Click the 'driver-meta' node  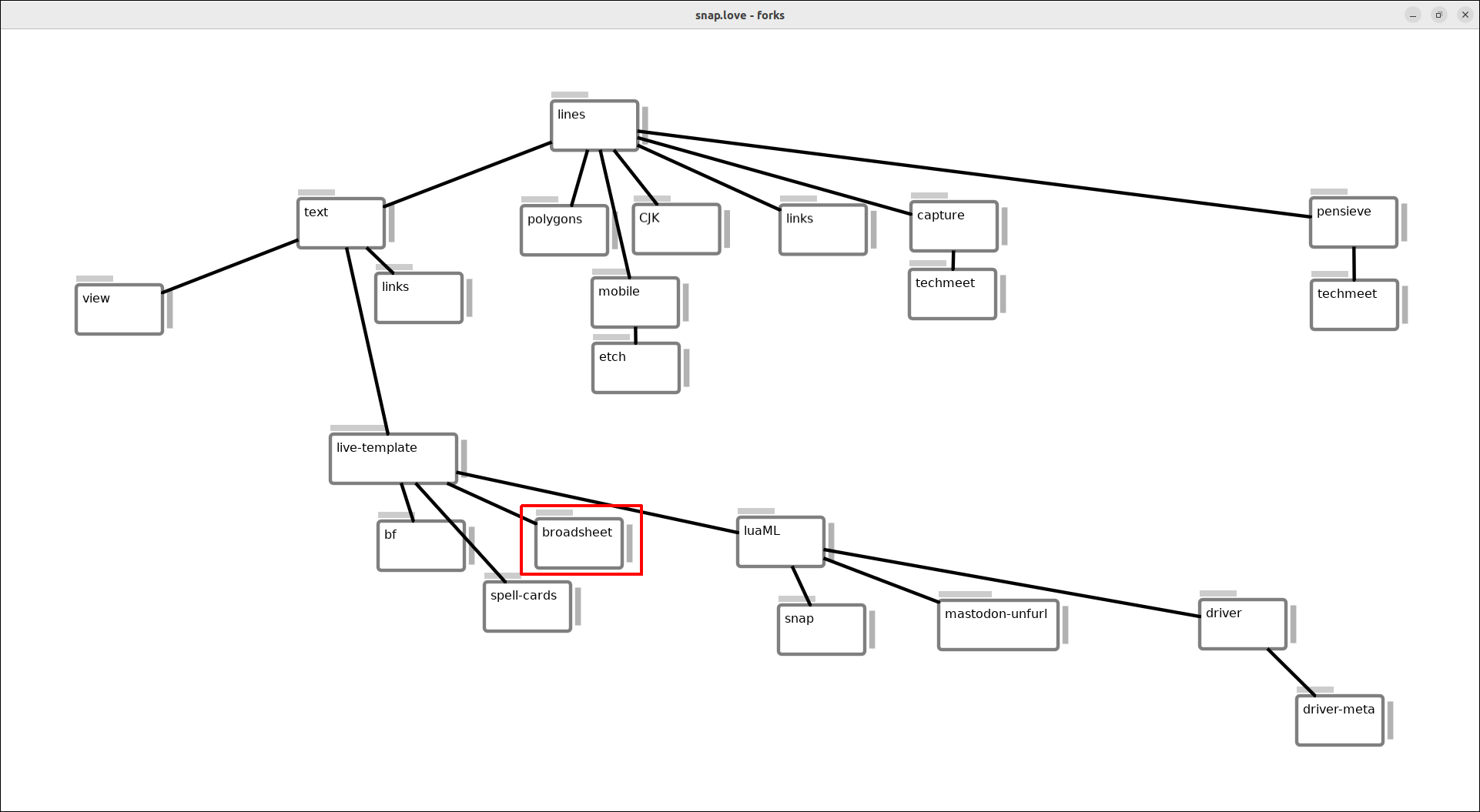(x=1339, y=720)
